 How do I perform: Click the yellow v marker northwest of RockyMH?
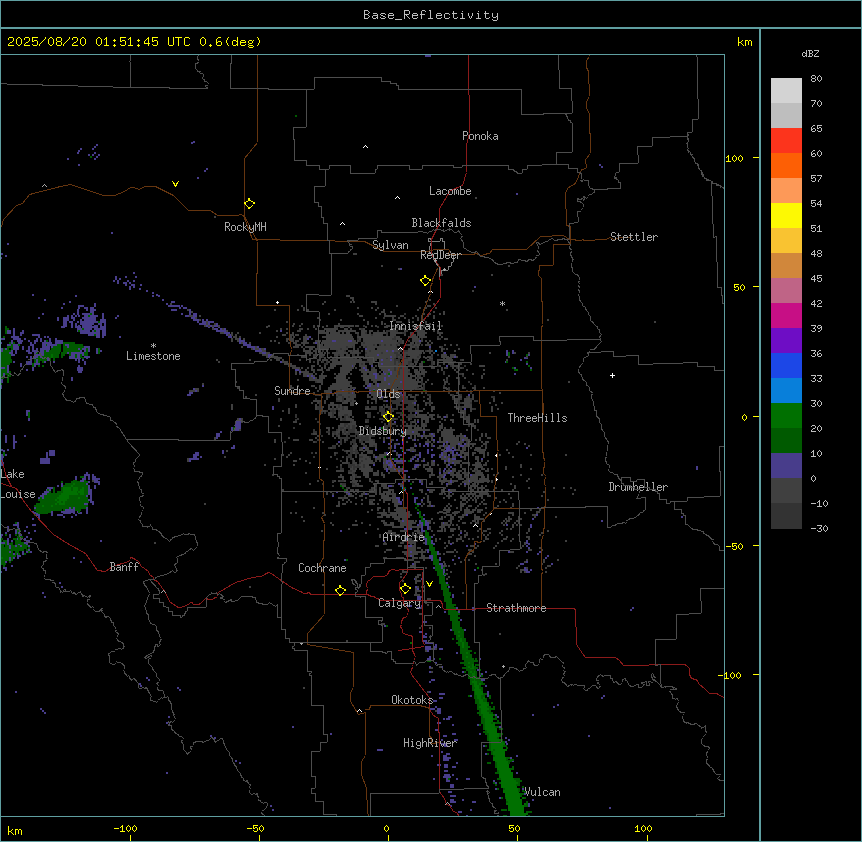tap(175, 184)
